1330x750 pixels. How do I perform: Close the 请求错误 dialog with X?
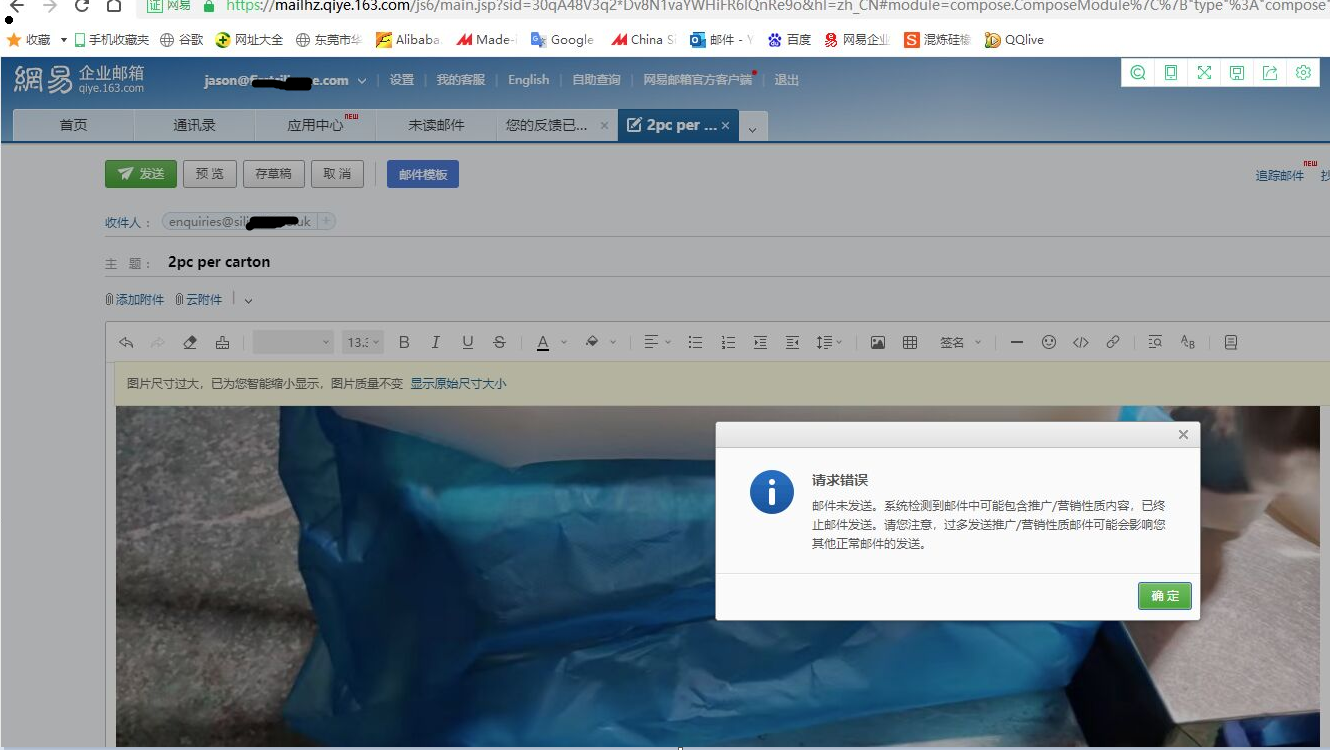(x=1183, y=435)
